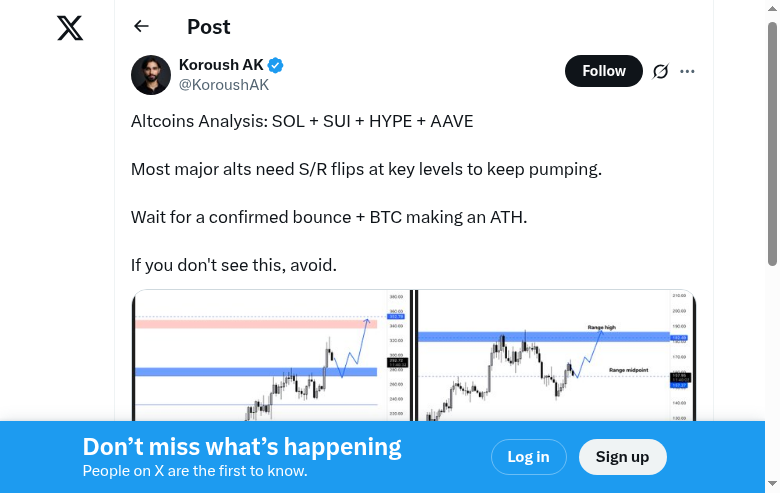Open the Koroush AK display name link
The width and height of the screenshot is (780, 493).
point(221,65)
